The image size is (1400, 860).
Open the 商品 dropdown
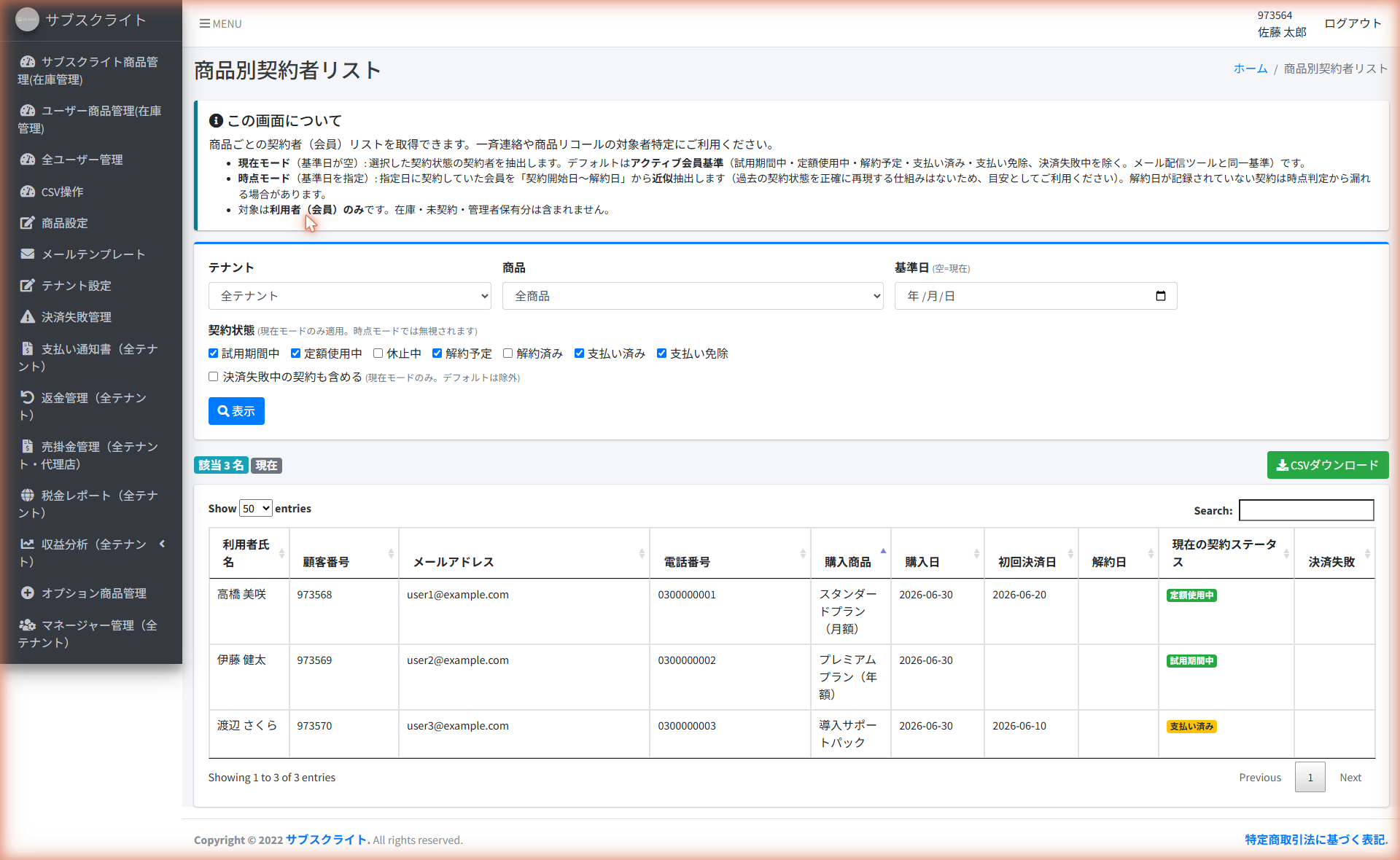[x=693, y=296]
